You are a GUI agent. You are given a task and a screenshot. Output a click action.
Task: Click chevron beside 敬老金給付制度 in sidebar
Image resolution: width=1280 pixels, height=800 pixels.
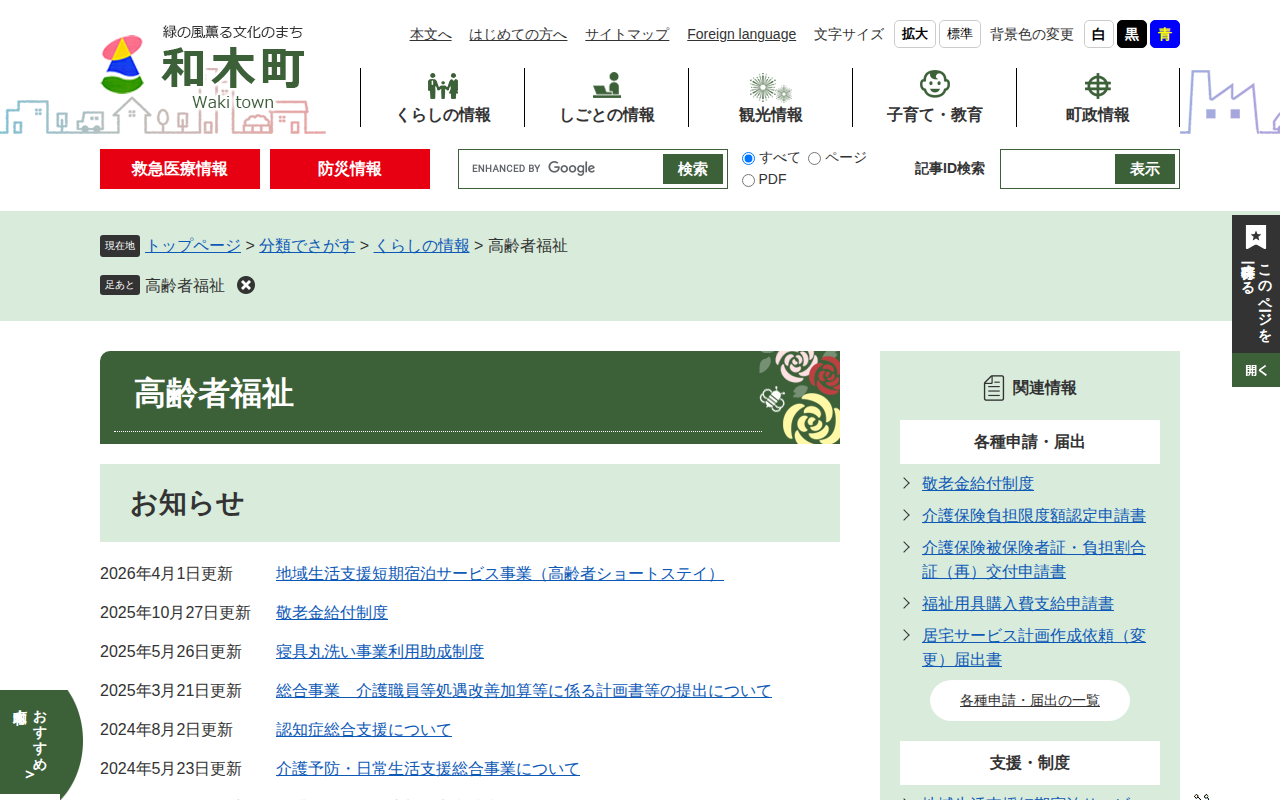coord(906,483)
